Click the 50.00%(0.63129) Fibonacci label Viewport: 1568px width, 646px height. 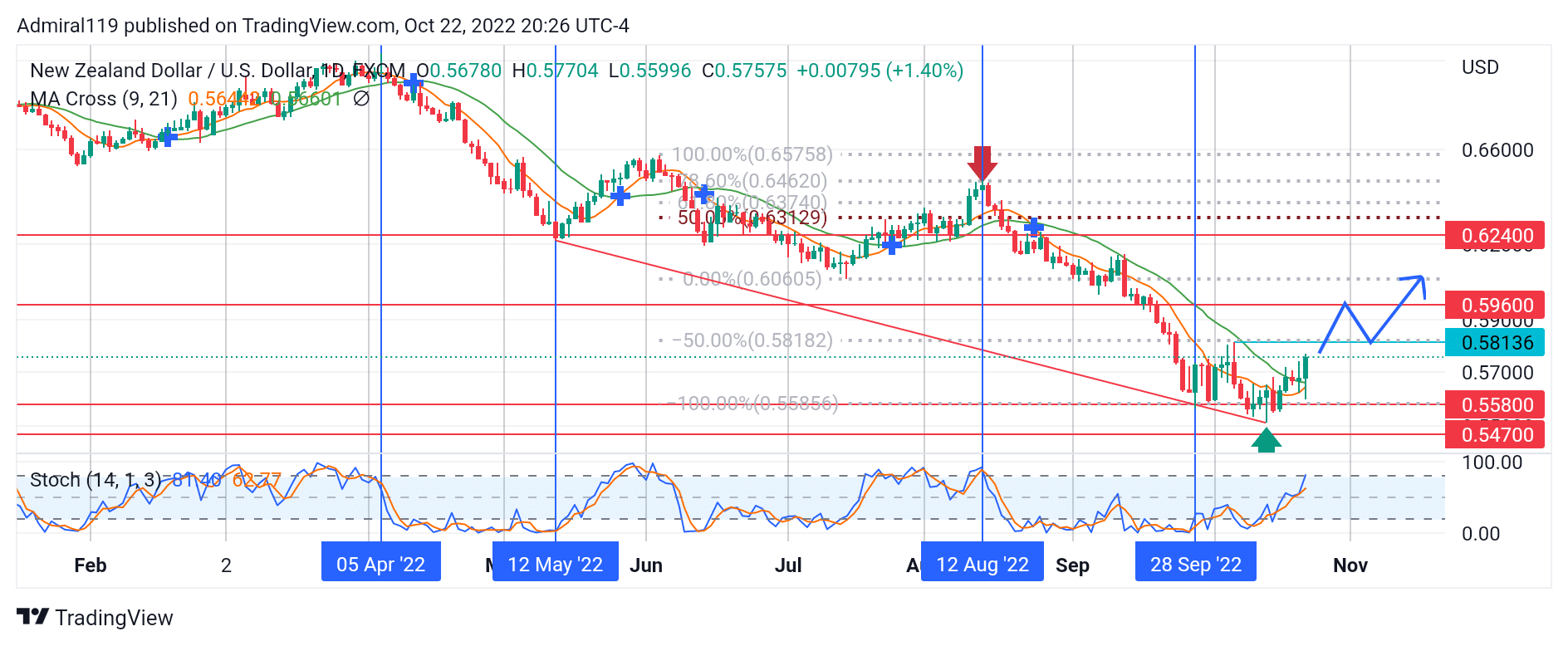(x=752, y=218)
